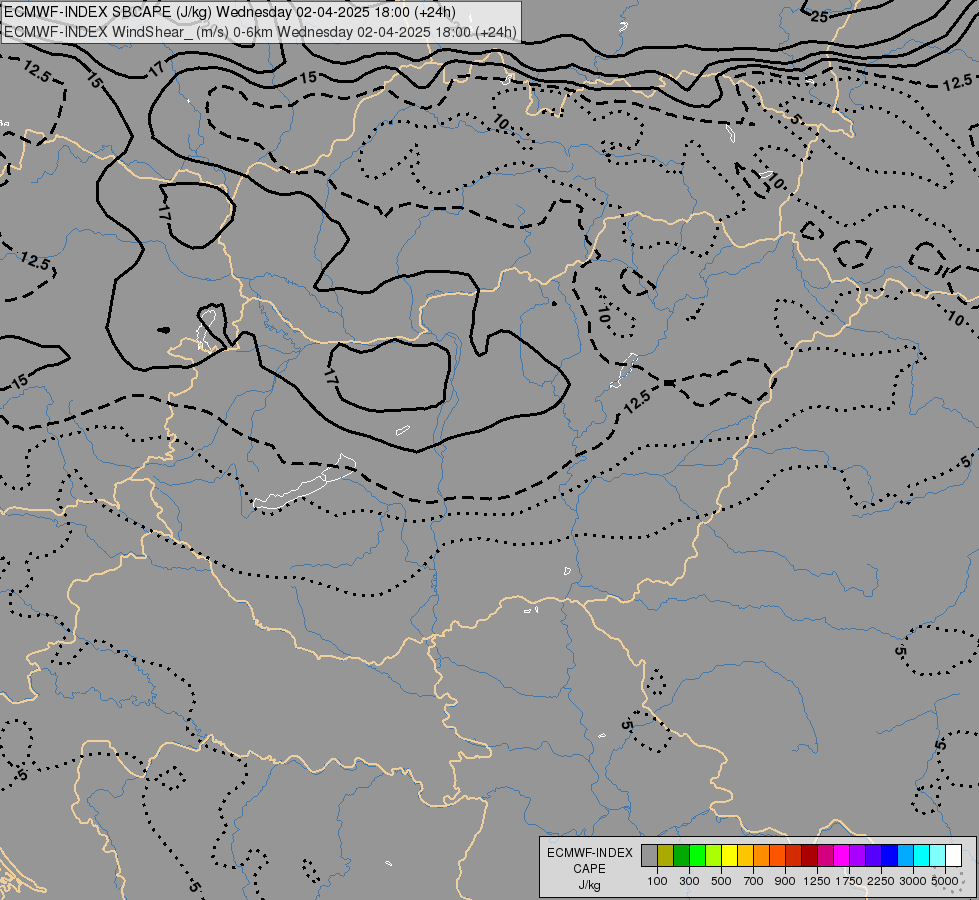Click the 300 value in the legend

tap(689, 881)
